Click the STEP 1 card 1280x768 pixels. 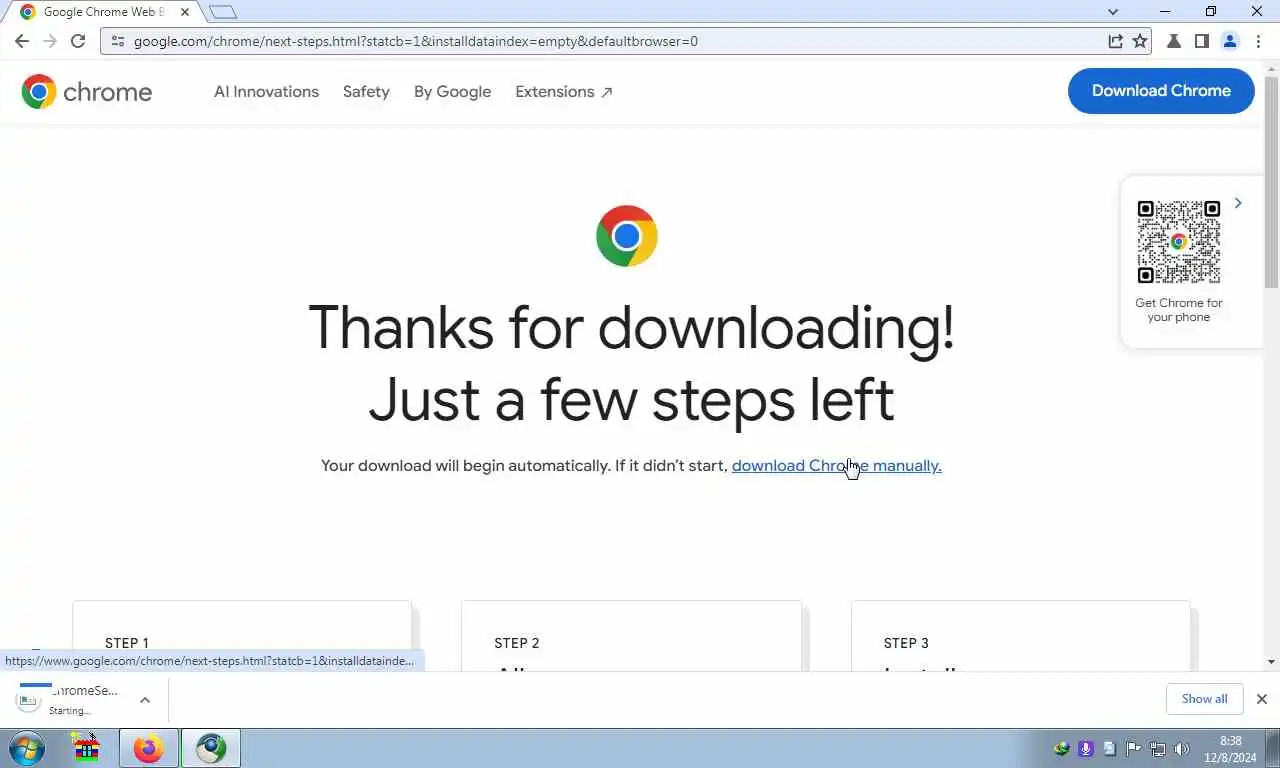pyautogui.click(x=242, y=636)
